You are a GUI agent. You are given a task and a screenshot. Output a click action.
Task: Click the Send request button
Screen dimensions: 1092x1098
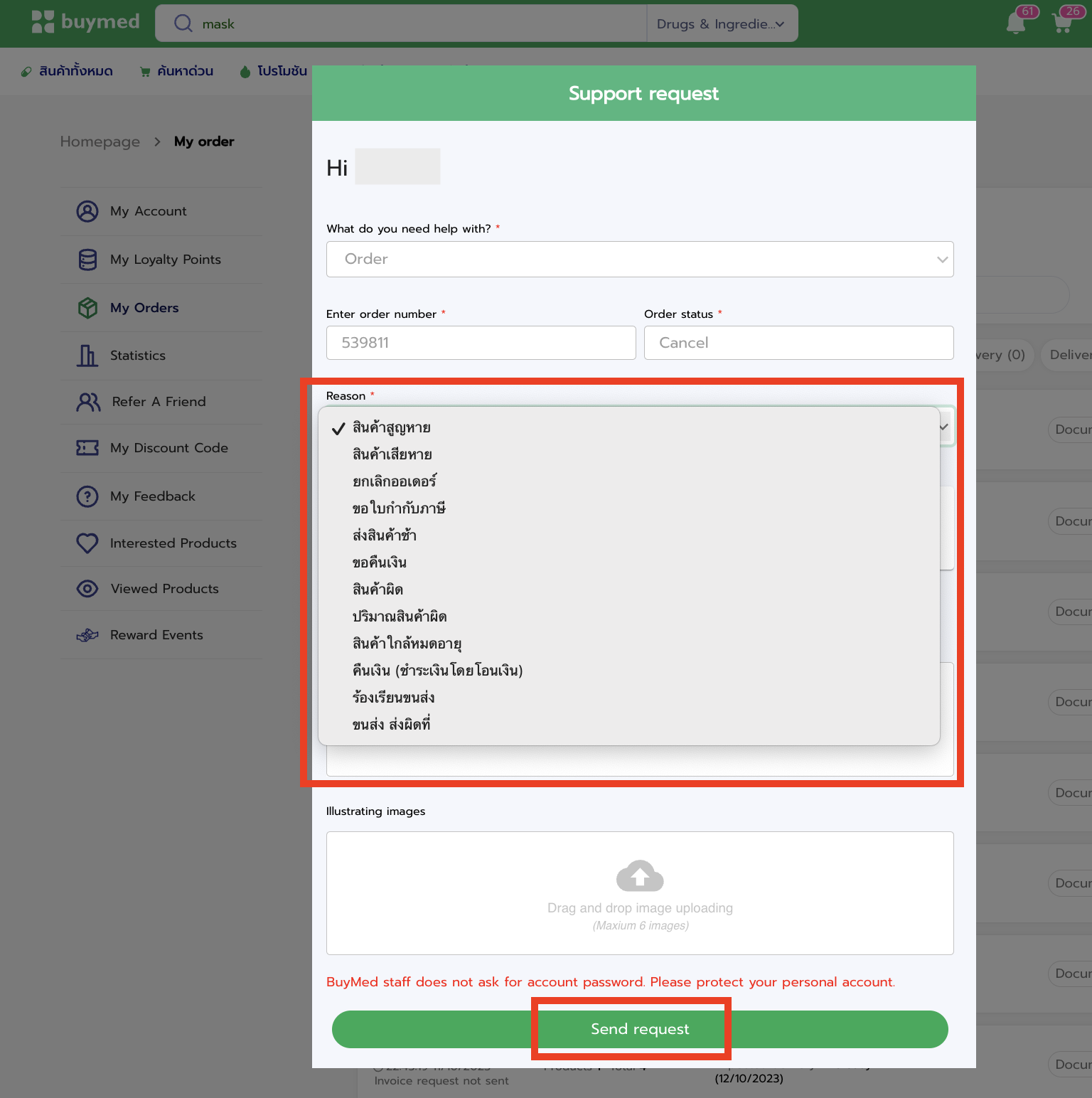(x=640, y=1029)
